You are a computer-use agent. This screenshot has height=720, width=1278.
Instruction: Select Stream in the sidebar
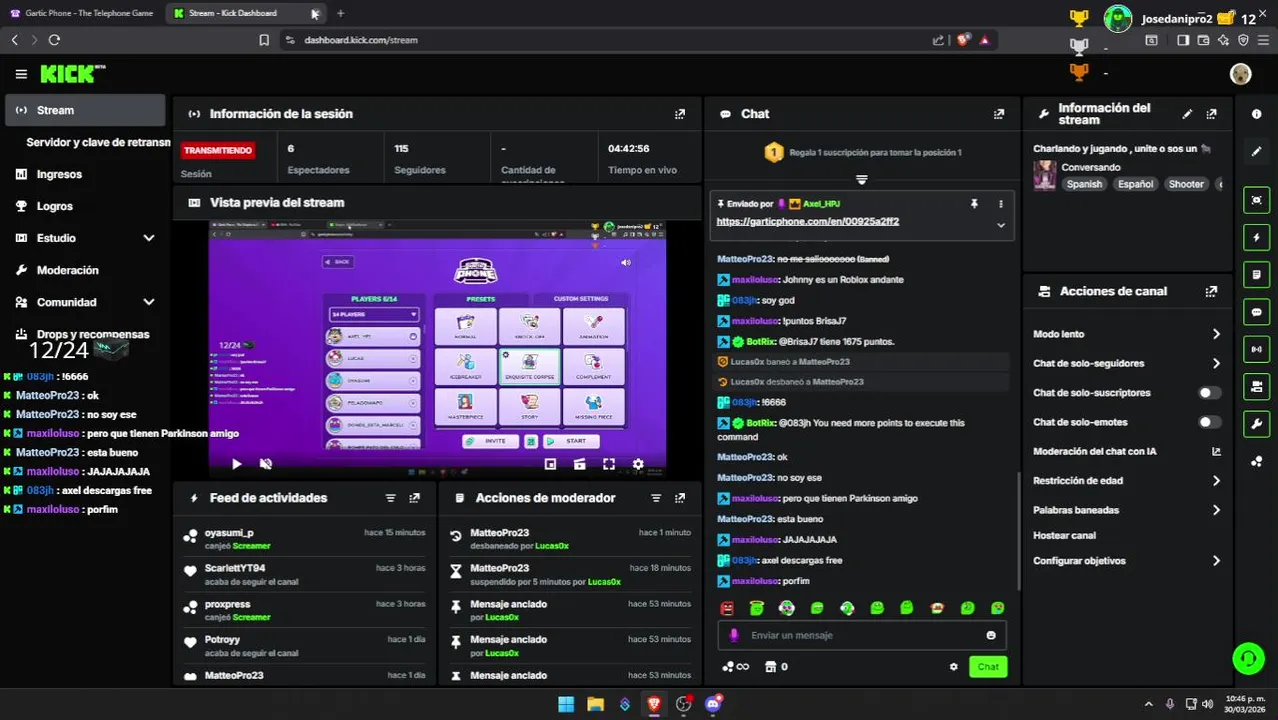pyautogui.click(x=85, y=110)
